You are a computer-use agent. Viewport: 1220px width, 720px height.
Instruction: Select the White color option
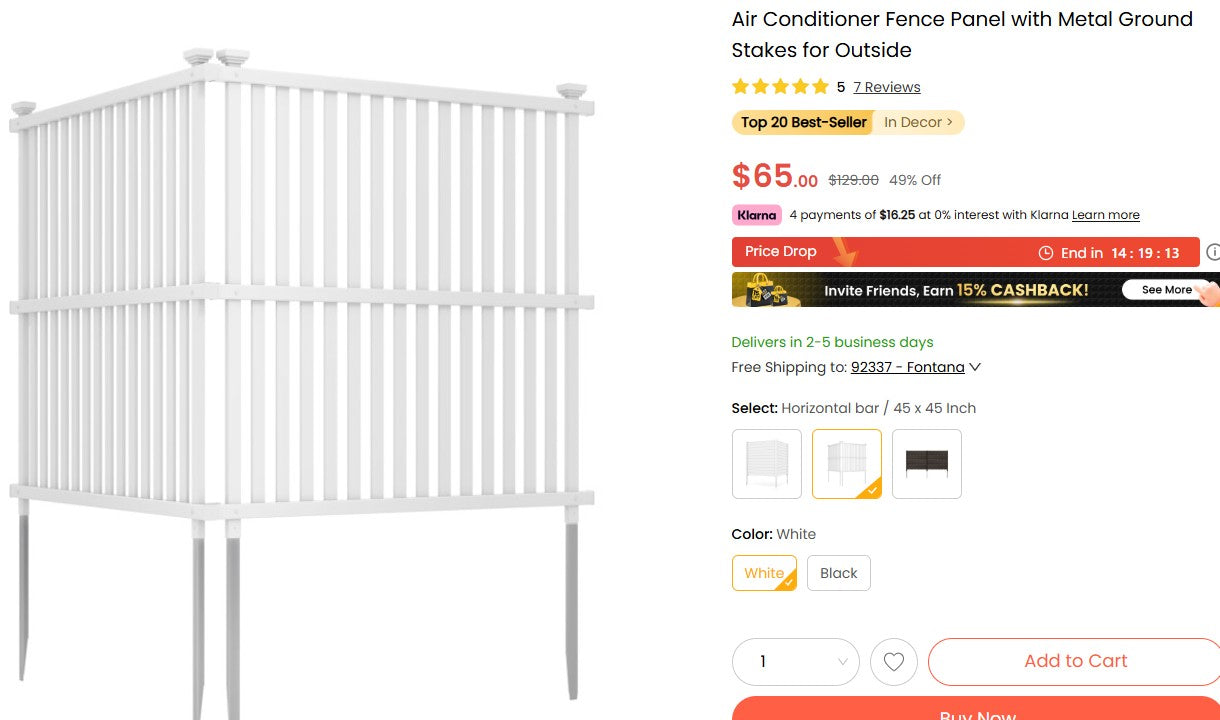click(763, 572)
